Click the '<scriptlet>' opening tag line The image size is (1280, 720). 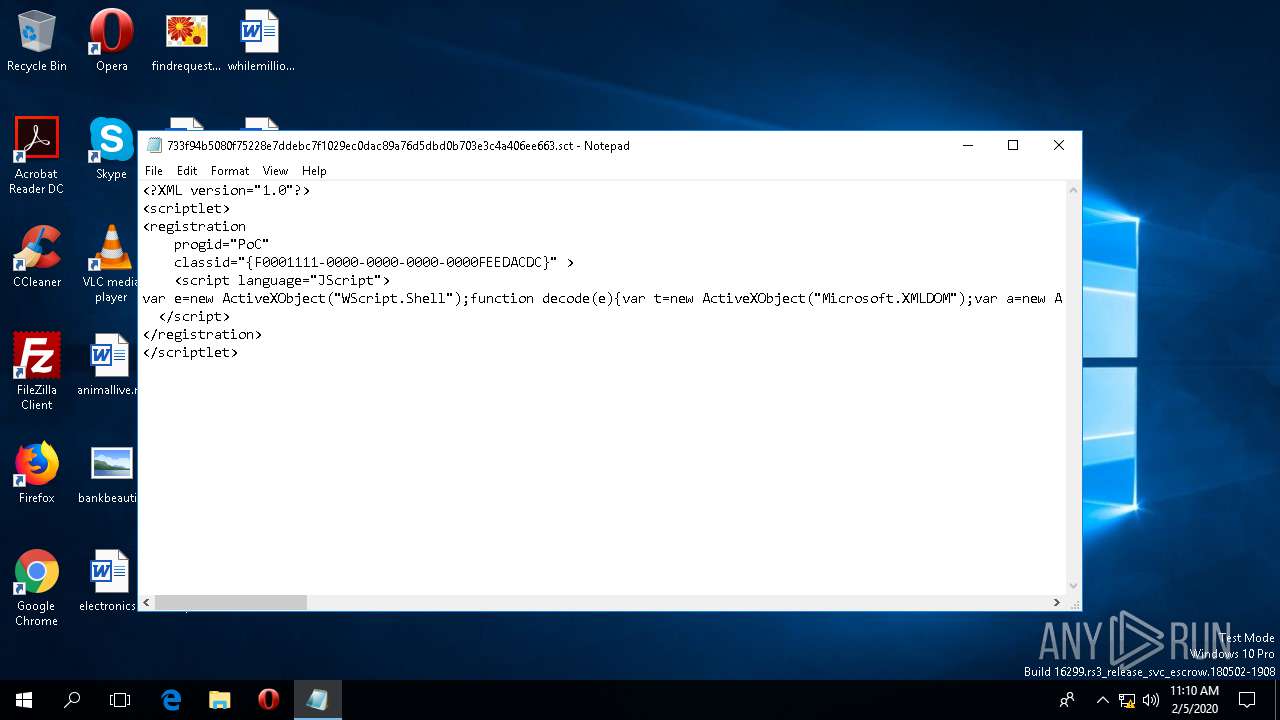186,208
